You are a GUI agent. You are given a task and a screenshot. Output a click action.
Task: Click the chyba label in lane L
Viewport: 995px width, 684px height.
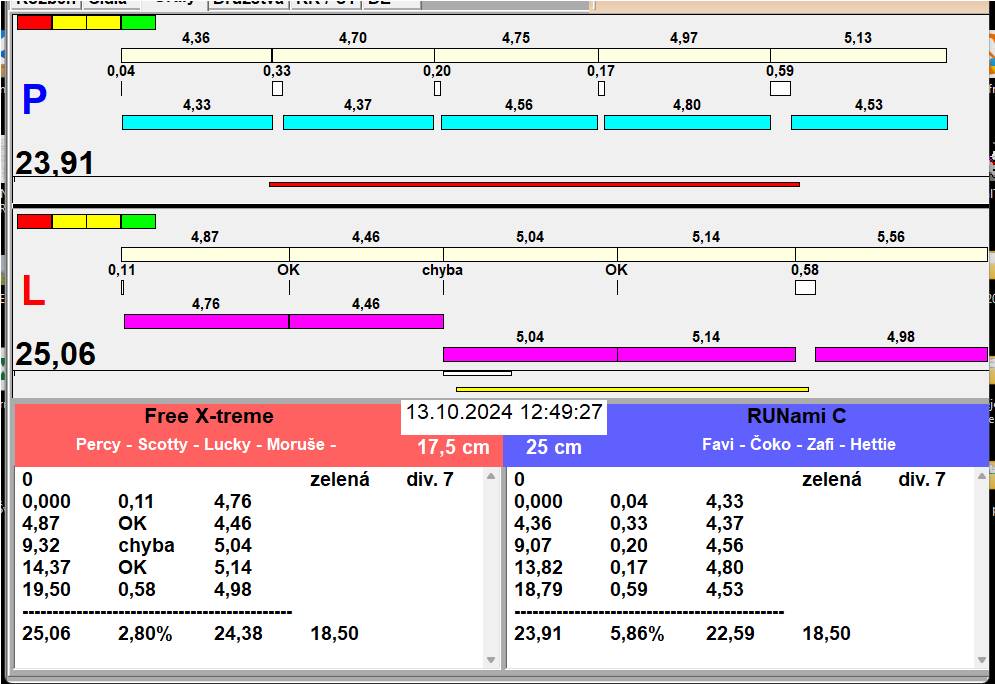pos(442,270)
